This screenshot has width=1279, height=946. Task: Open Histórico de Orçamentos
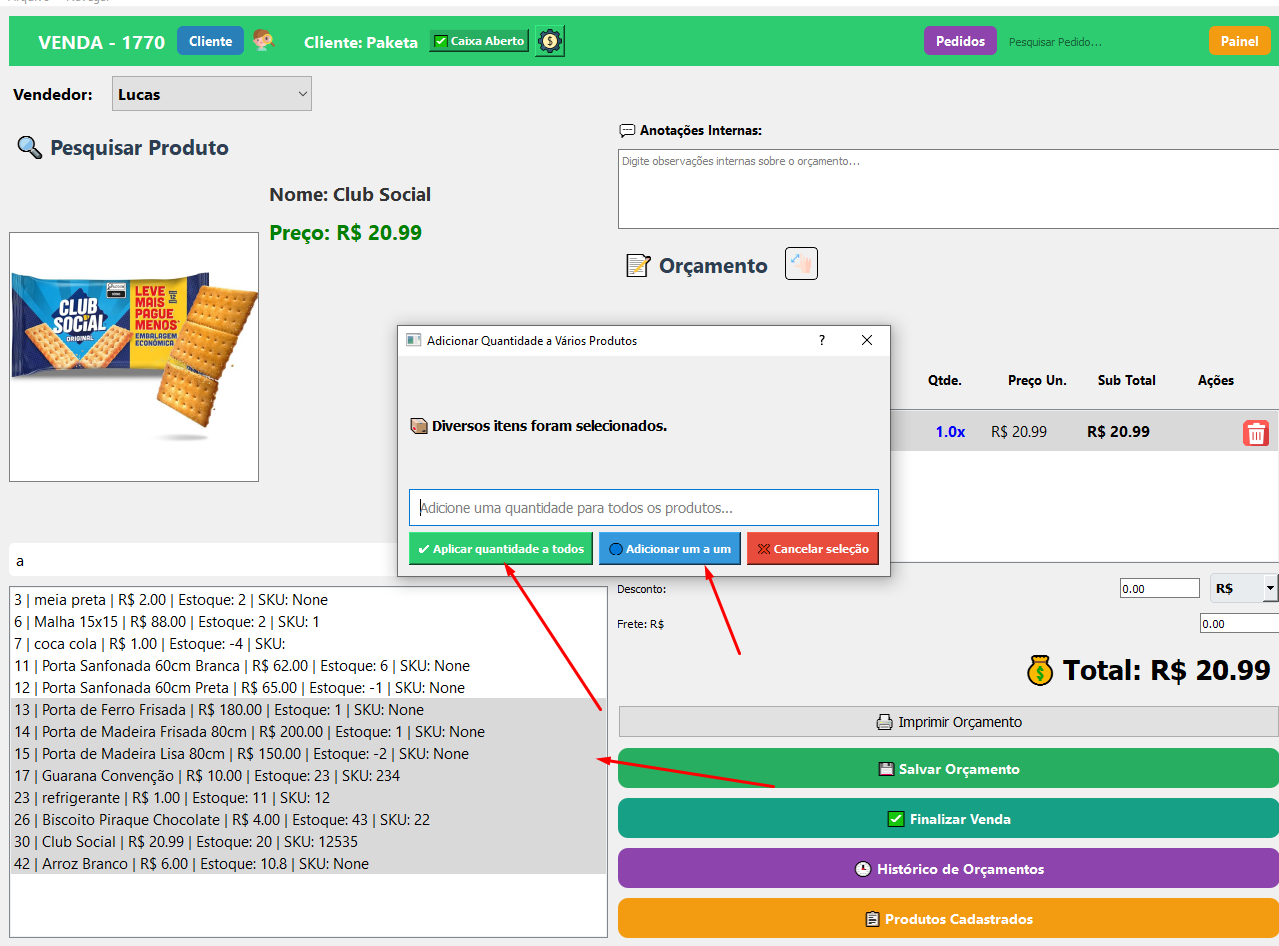(947, 869)
